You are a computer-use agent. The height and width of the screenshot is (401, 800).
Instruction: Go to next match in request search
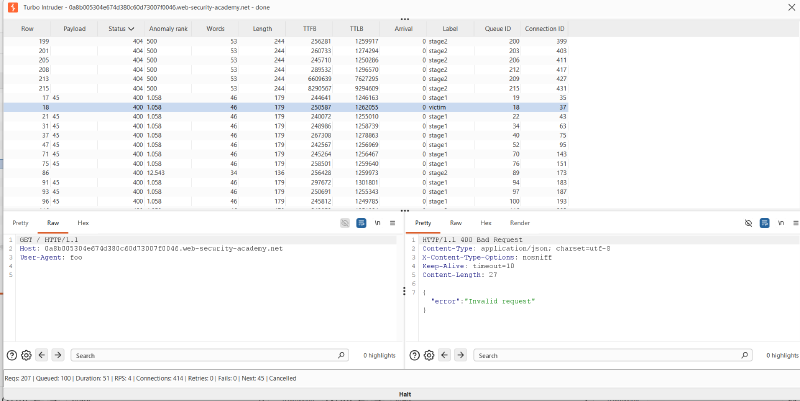pos(58,355)
